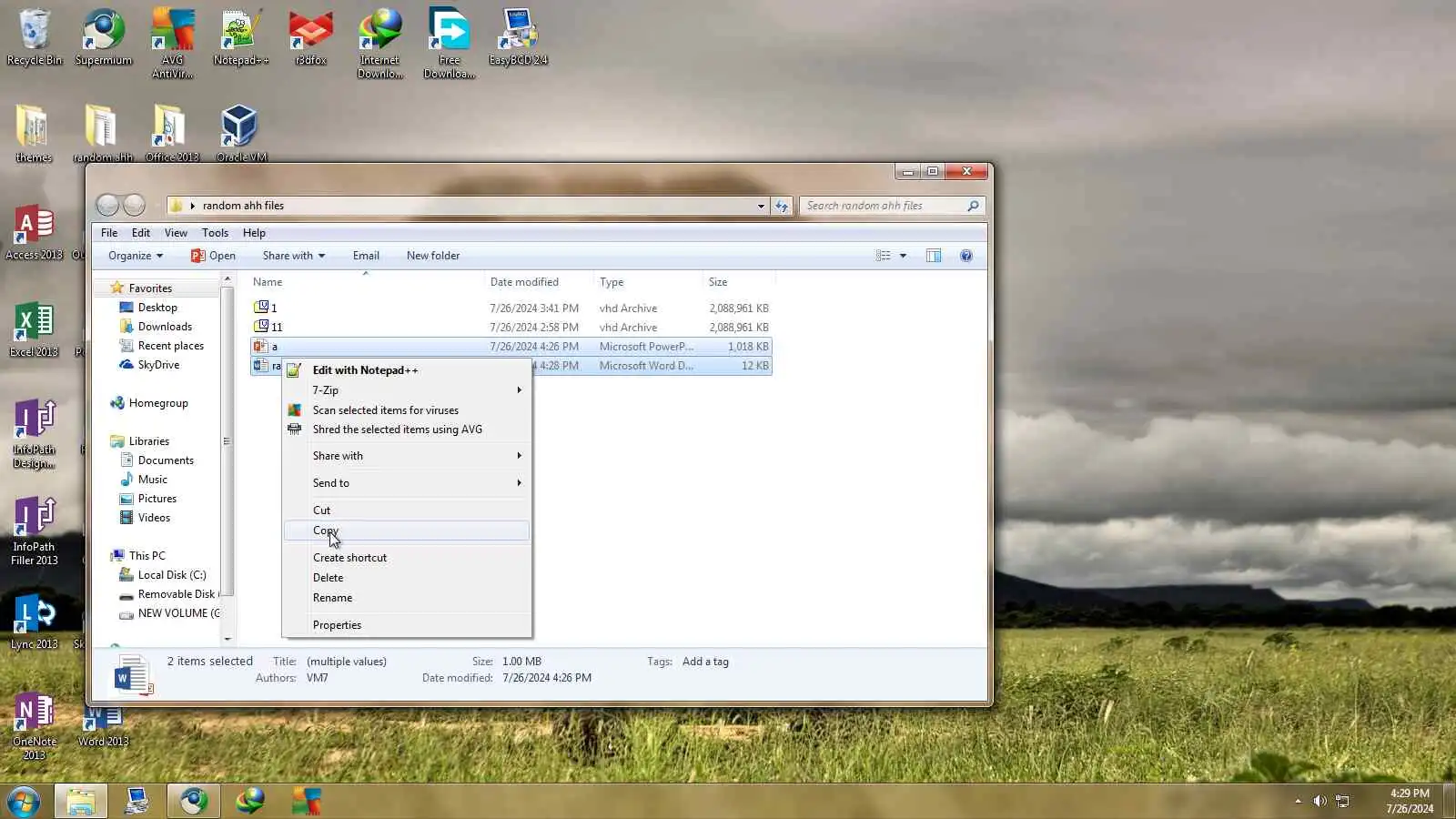Open Explorer Help via question mark icon
Viewport: 1456px width, 819px height.
point(966,256)
